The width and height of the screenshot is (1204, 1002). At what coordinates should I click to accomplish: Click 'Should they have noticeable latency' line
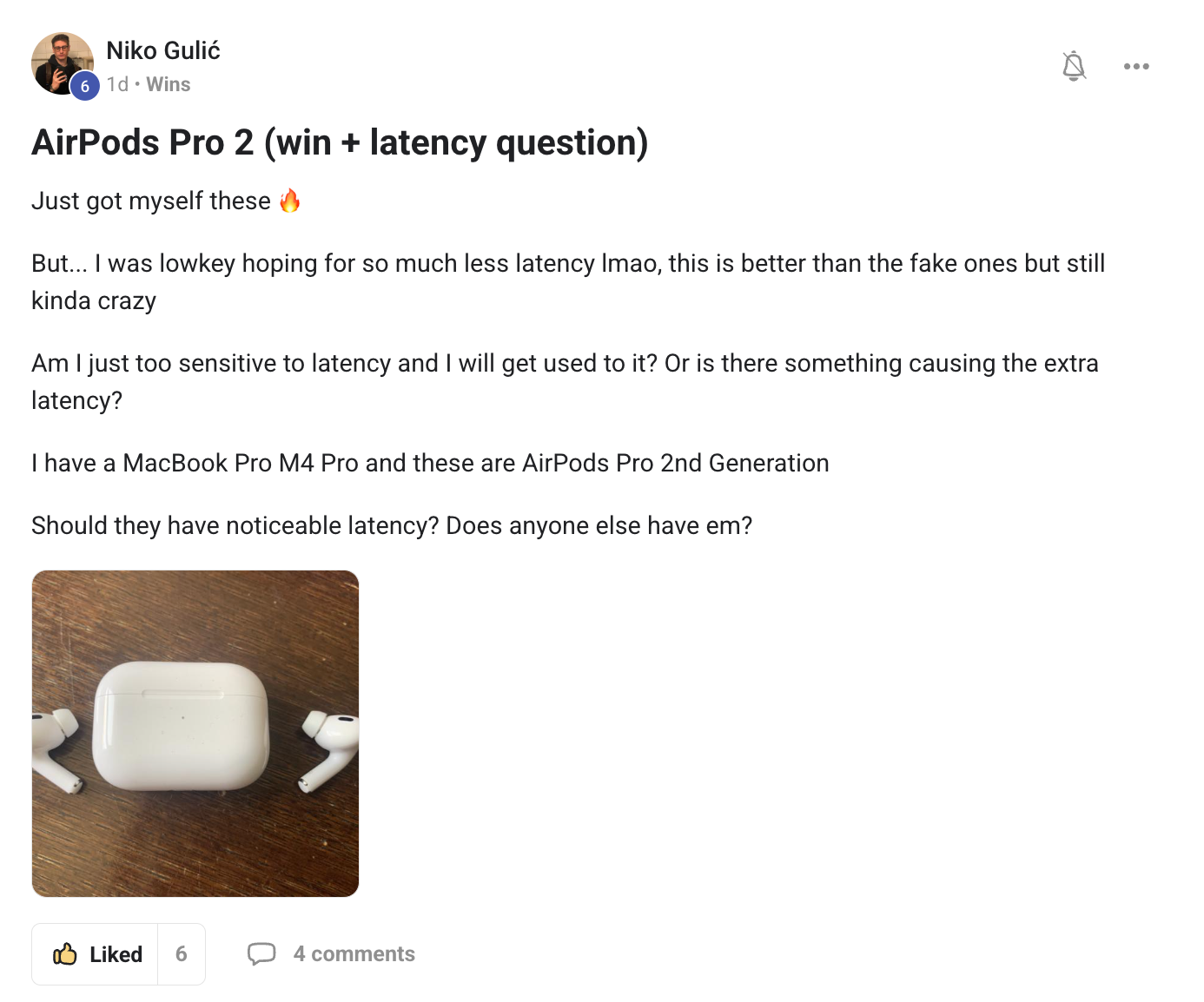(392, 525)
